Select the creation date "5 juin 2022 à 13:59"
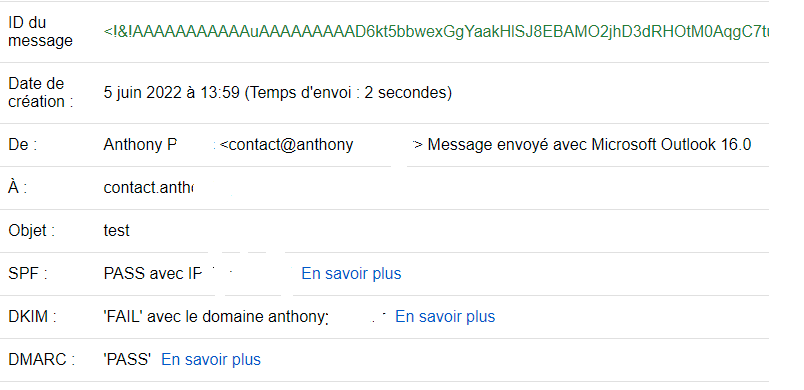 coord(172,93)
